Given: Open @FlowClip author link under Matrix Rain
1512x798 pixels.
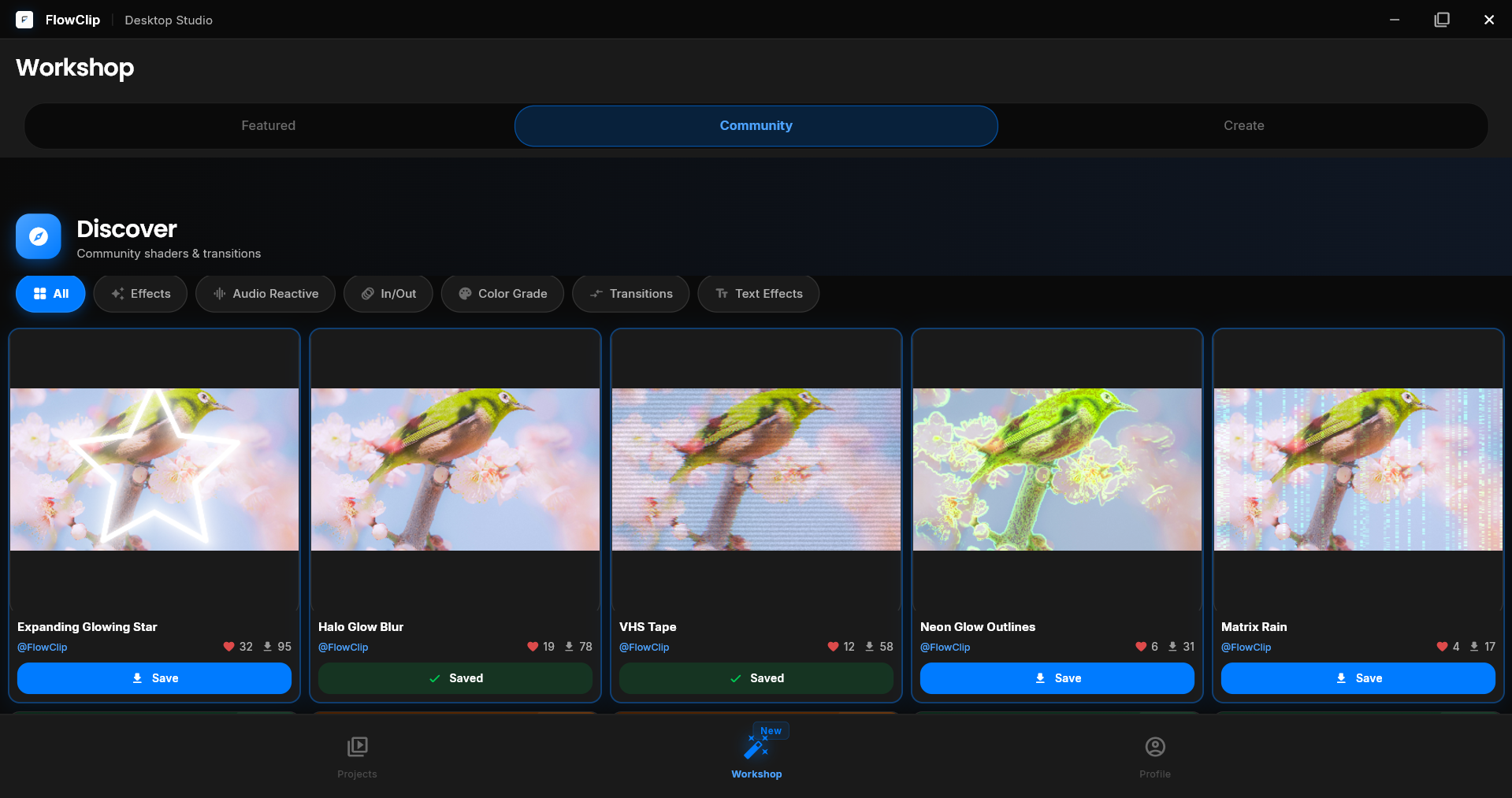Looking at the screenshot, I should [1246, 648].
